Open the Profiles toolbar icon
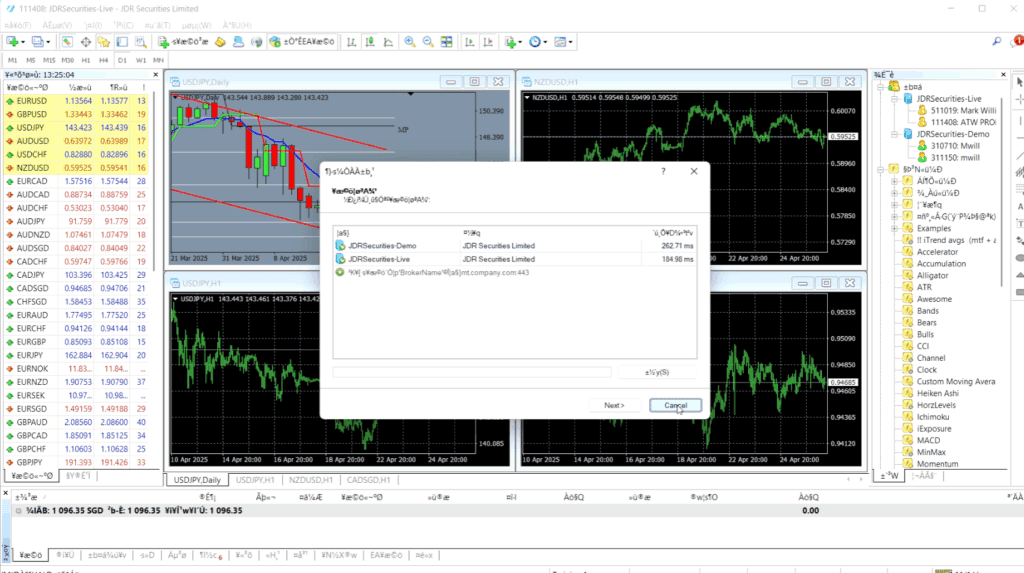Viewport: 1024px width, 573px height. click(37, 42)
